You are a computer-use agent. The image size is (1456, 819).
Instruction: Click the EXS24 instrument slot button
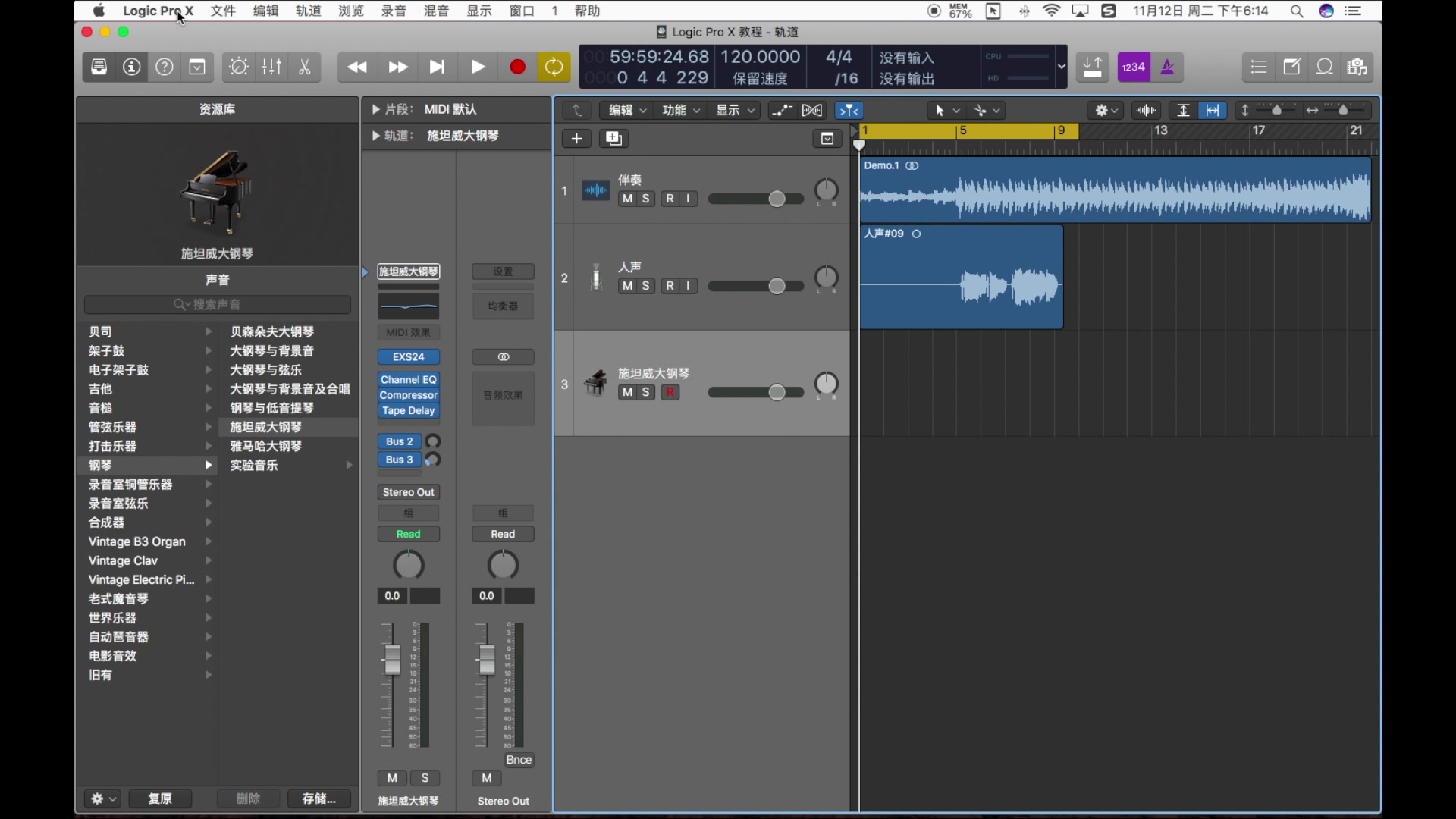pos(408,356)
